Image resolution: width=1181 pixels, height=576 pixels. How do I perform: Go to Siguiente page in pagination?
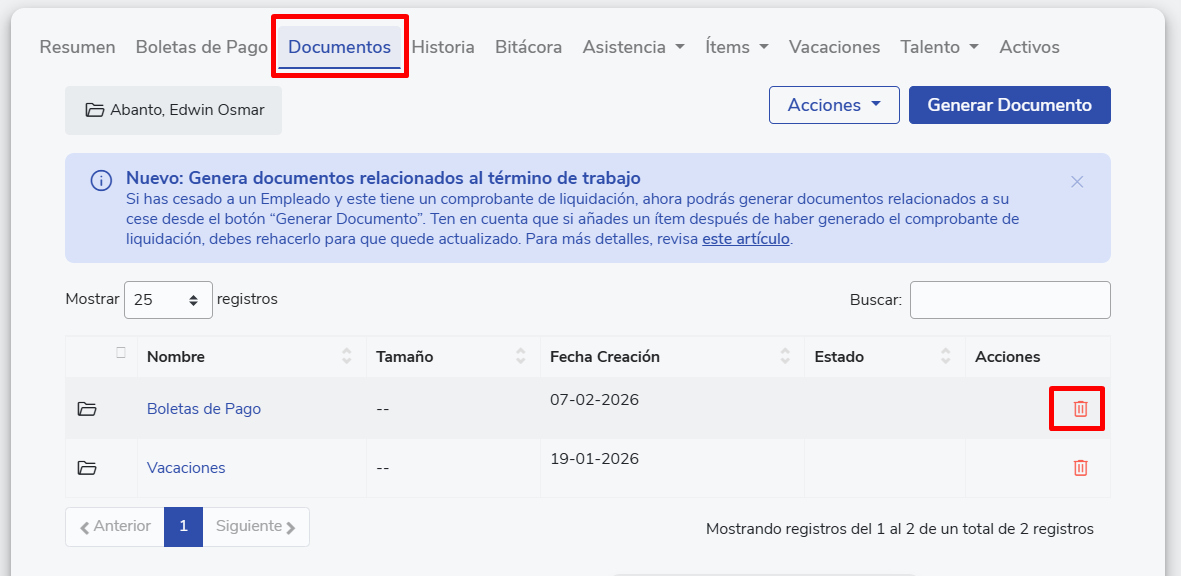point(256,526)
